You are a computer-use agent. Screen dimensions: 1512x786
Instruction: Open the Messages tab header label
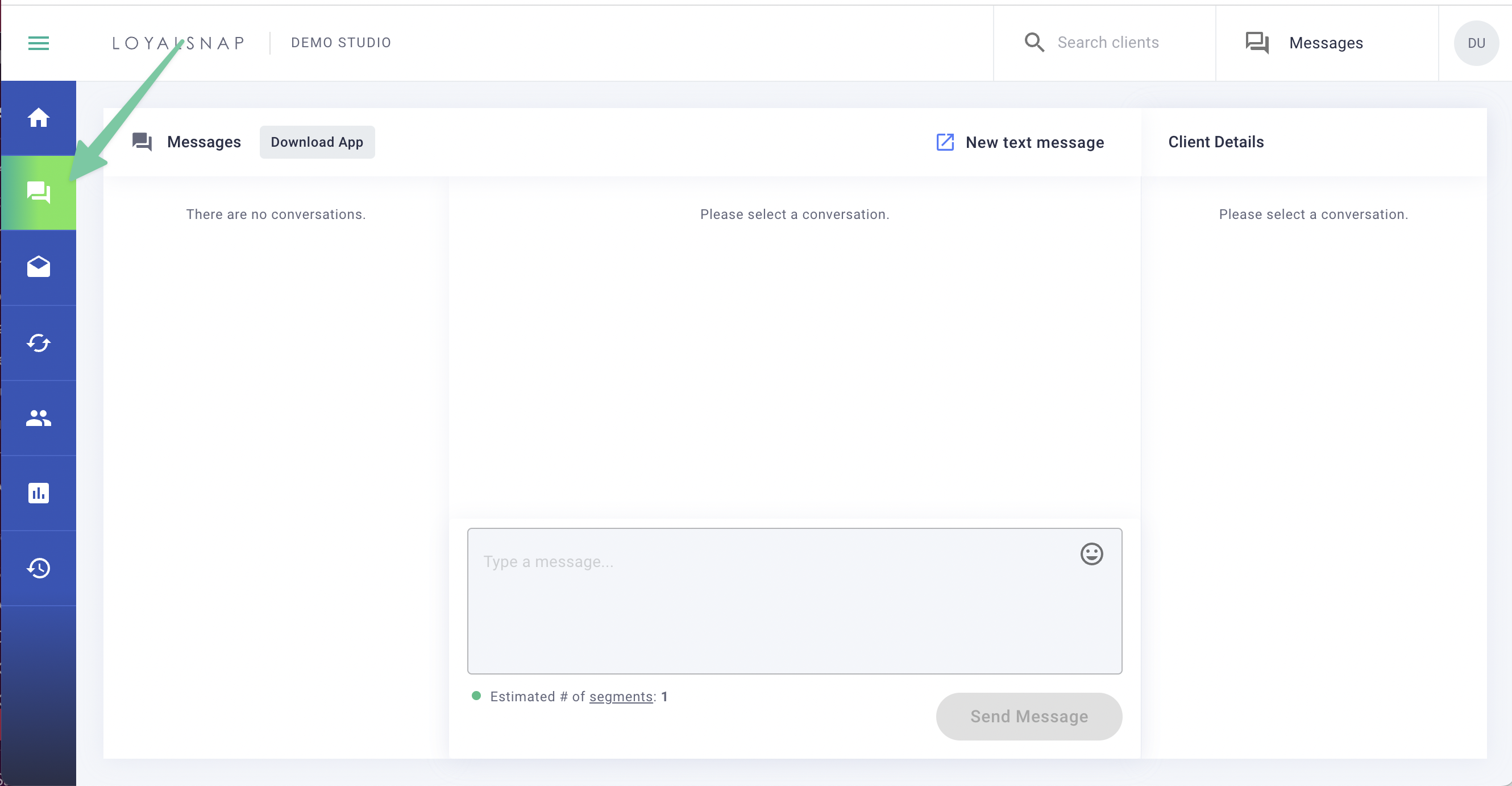tap(203, 142)
